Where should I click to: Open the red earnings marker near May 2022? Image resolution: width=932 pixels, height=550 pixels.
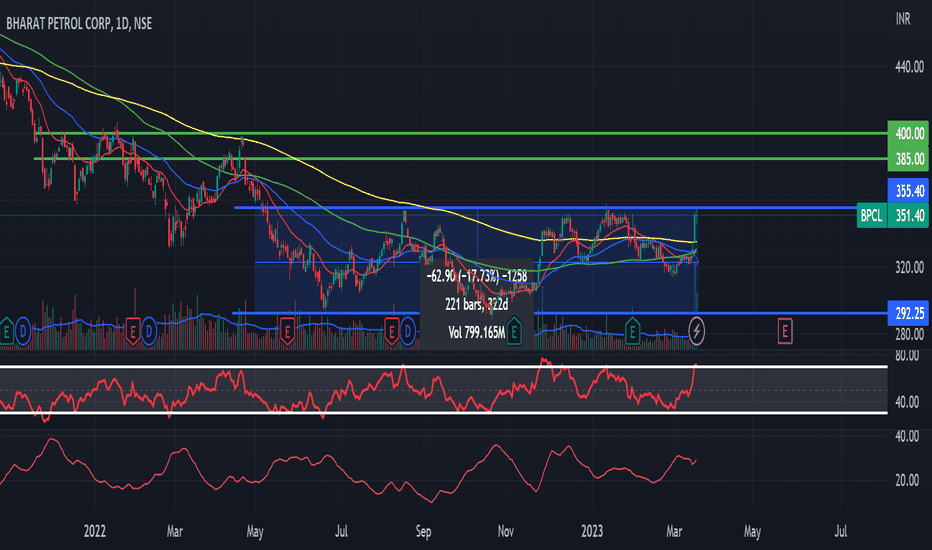(287, 331)
